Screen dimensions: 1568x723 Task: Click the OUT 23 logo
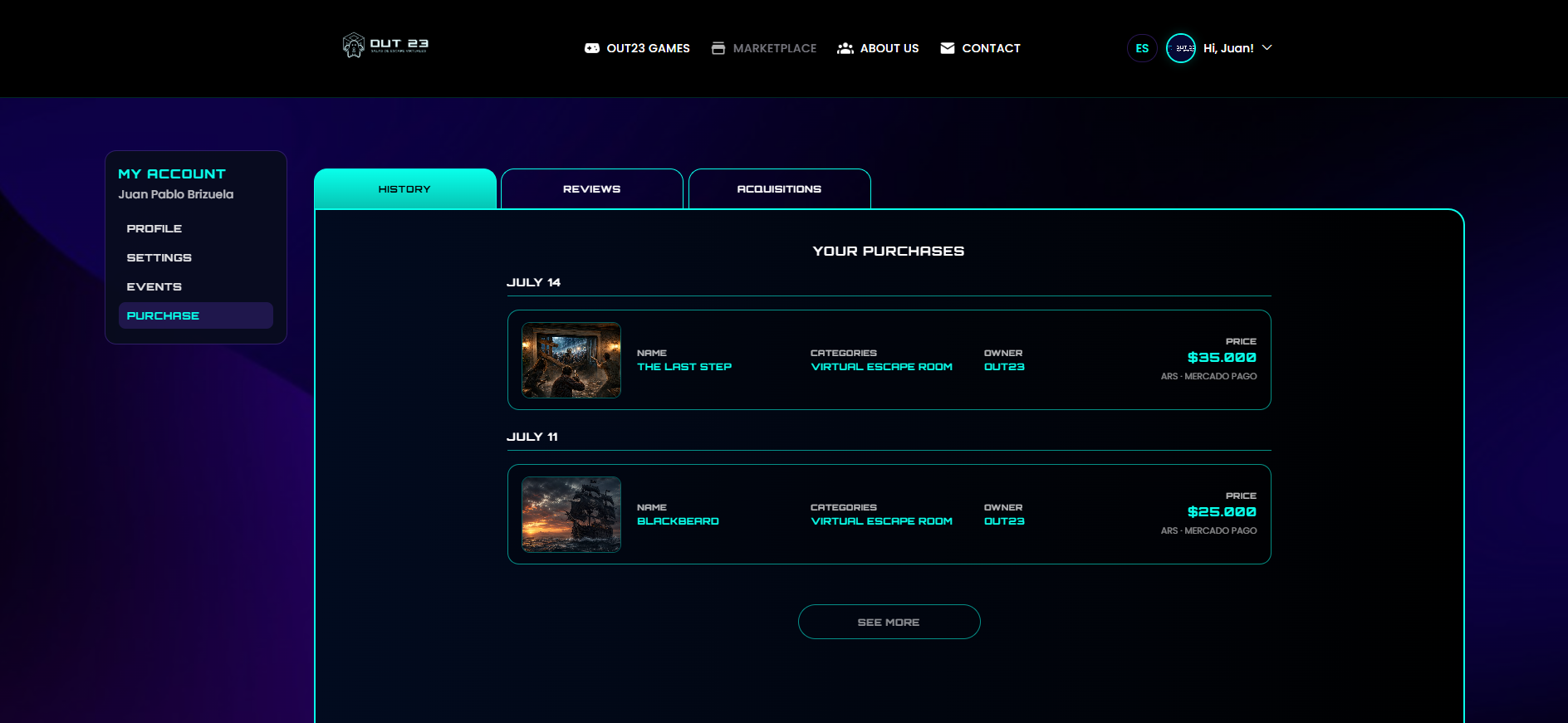pos(385,45)
